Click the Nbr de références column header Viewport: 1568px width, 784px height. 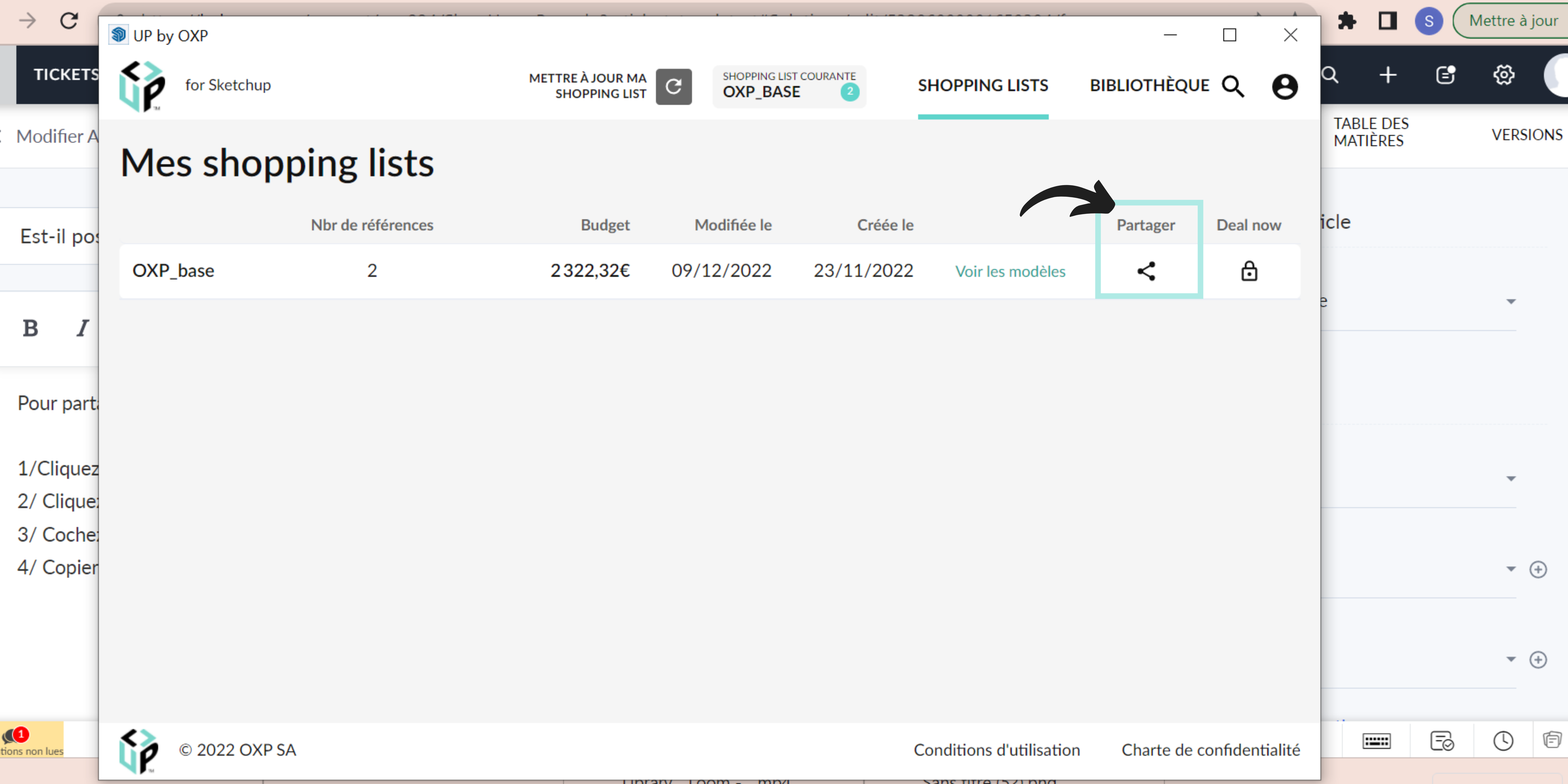pos(372,225)
